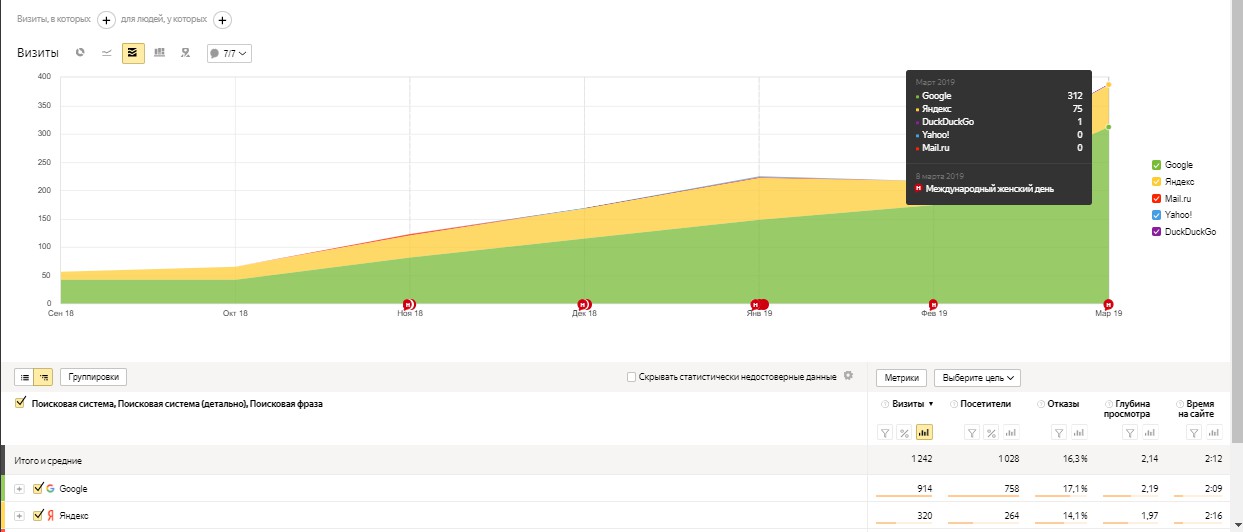Uncheck the Google row checkbox
Image resolution: width=1243 pixels, height=532 pixels.
pyautogui.click(x=38, y=488)
